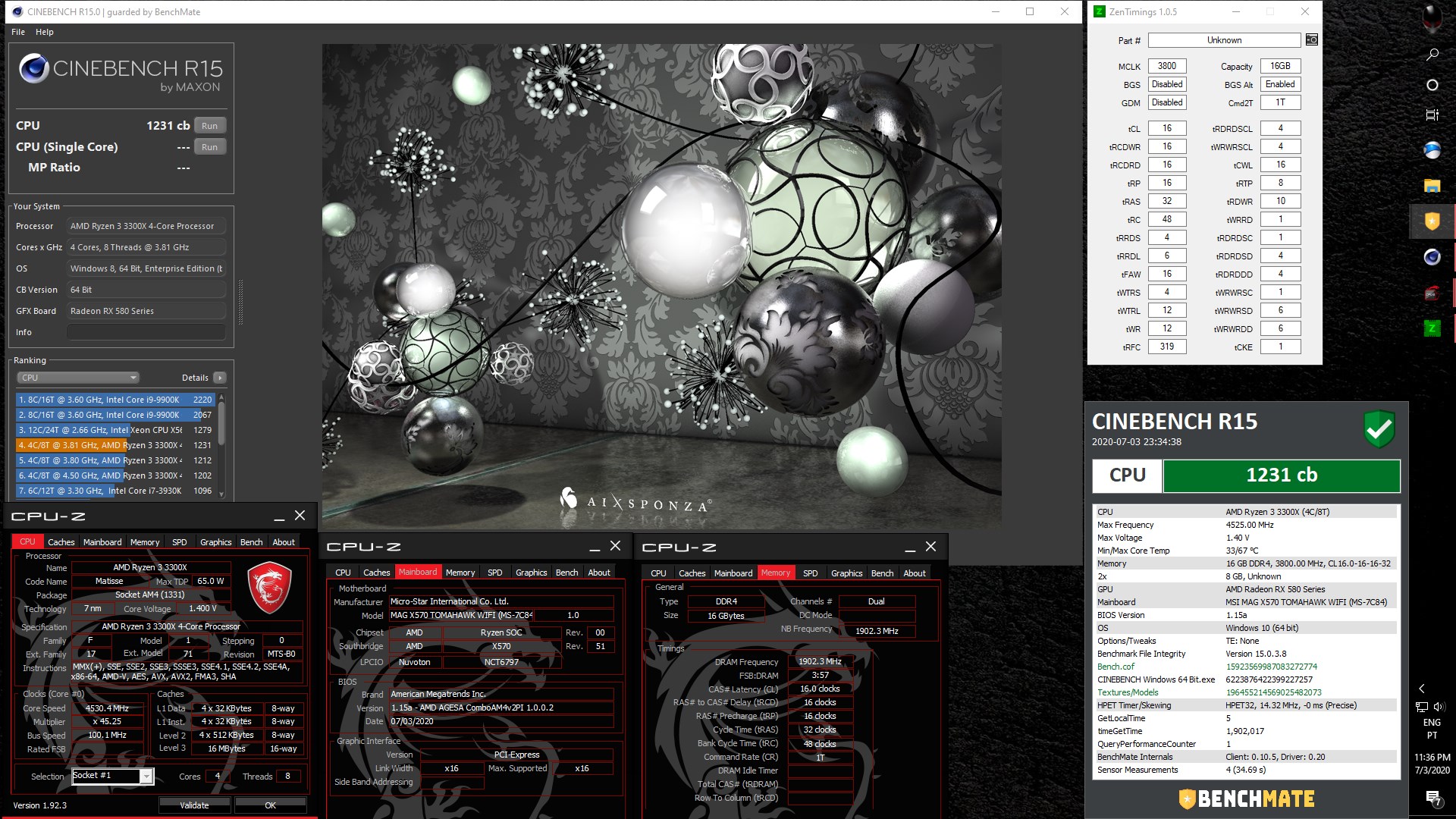Run the CPU benchmark
1456x819 pixels.
210,126
